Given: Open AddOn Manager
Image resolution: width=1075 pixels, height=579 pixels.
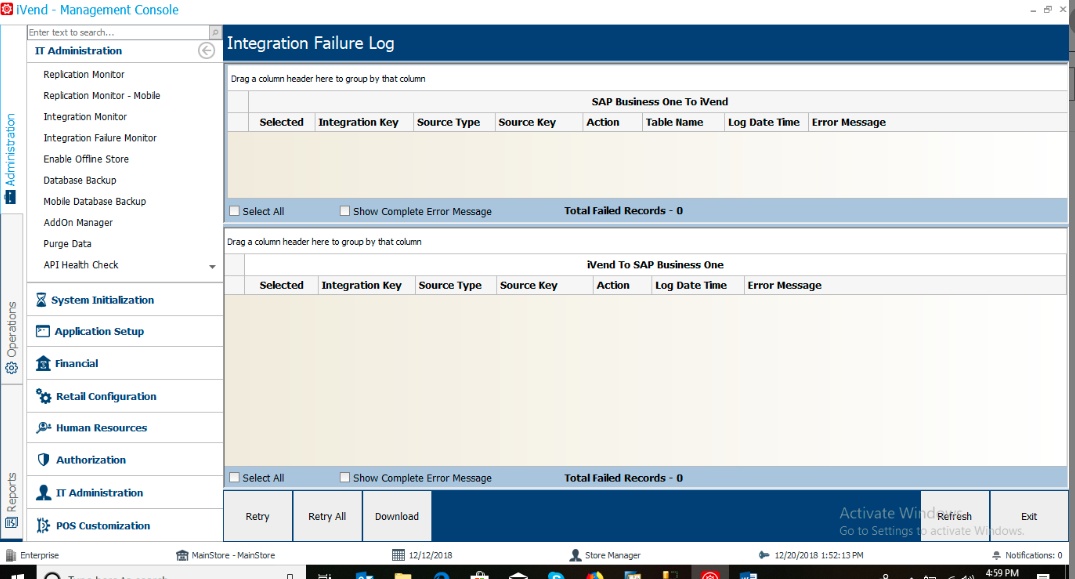Looking at the screenshot, I should click(78, 223).
